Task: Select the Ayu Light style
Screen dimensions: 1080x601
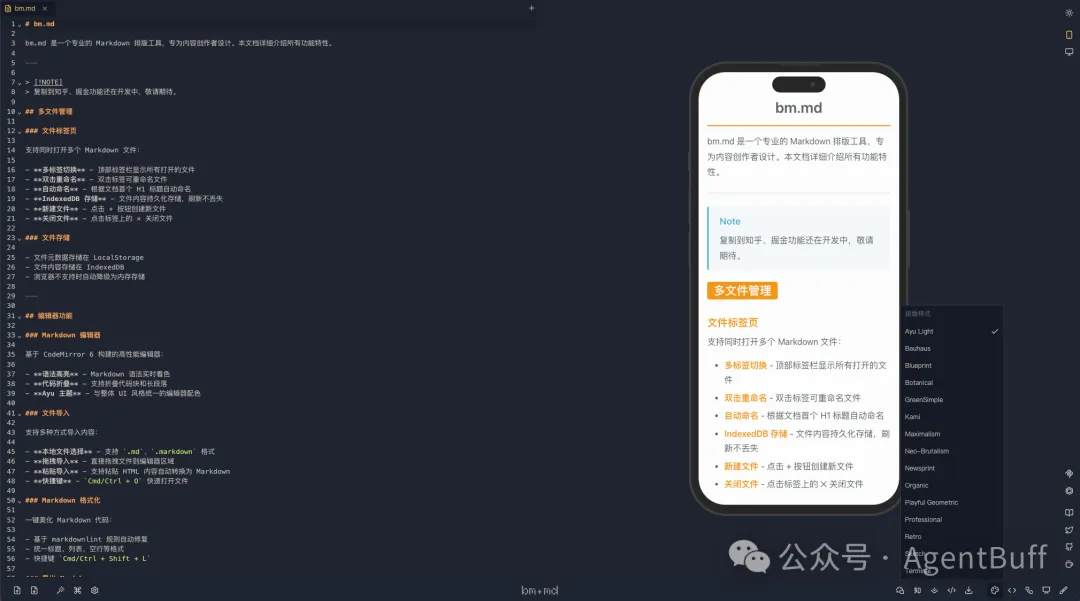Action: pyautogui.click(x=951, y=331)
